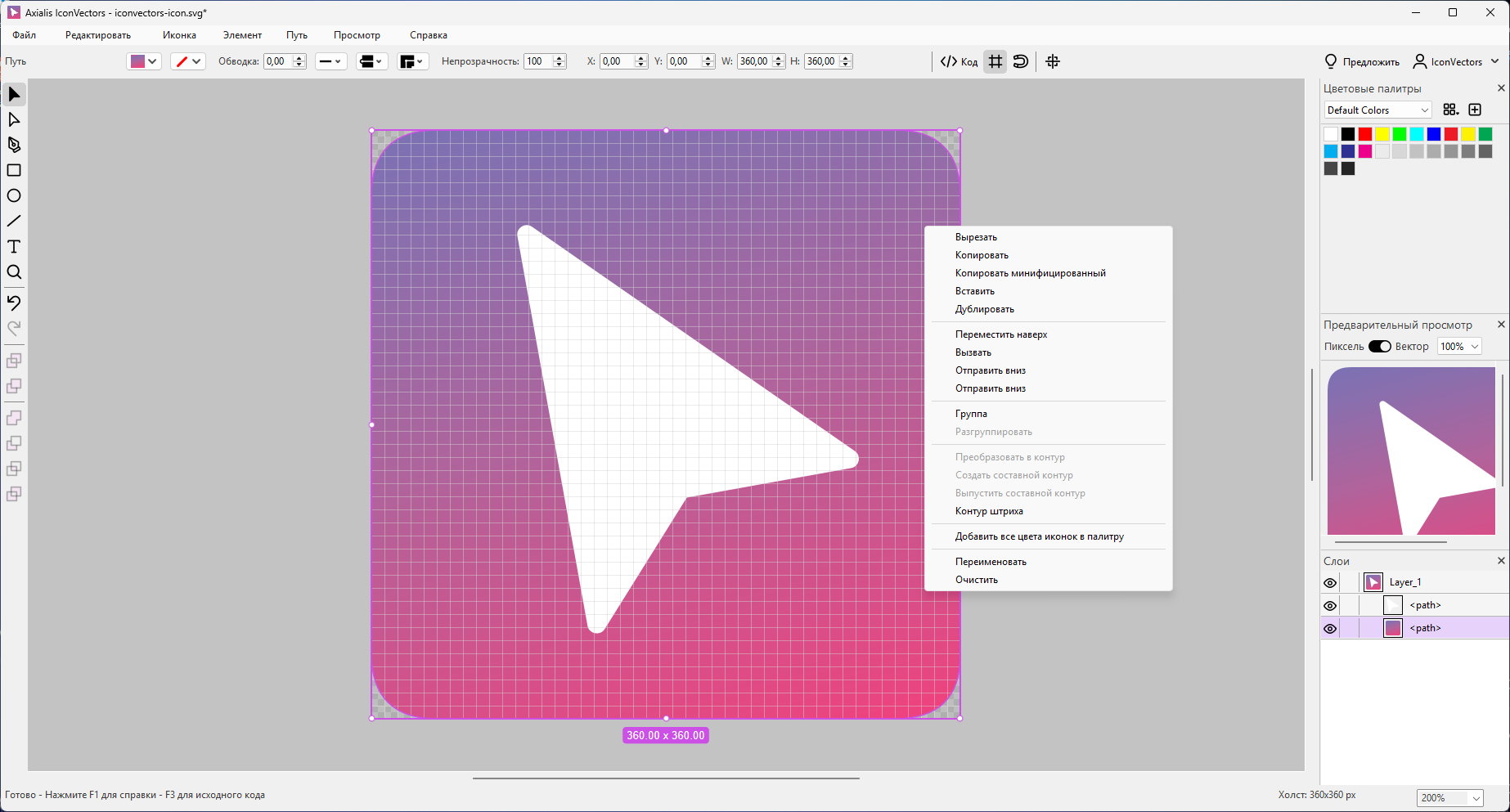The width and height of the screenshot is (1510, 812).
Task: Close the Цветовые палитры panel
Action: pyautogui.click(x=1501, y=88)
